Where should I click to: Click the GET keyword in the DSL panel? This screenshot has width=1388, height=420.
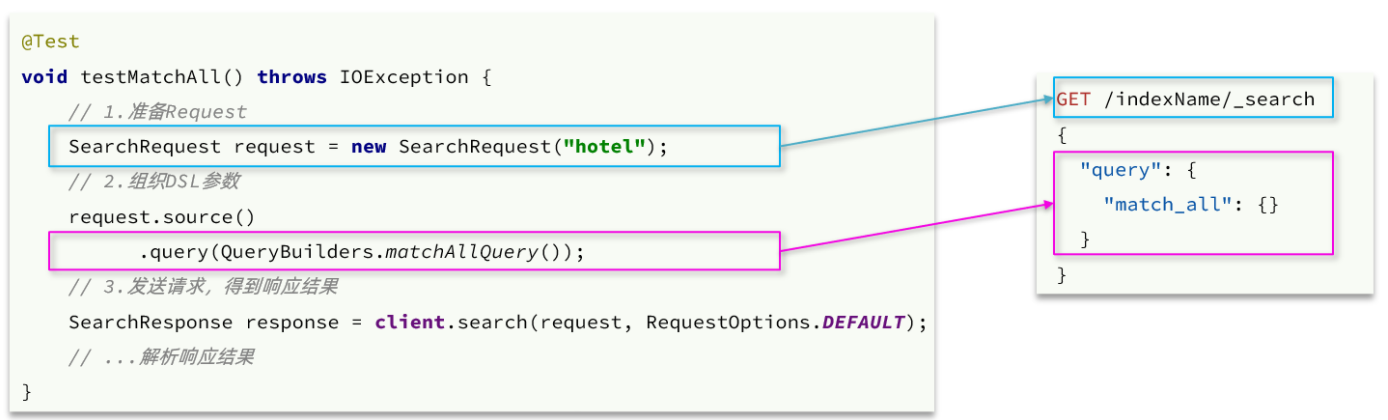coord(1073,99)
